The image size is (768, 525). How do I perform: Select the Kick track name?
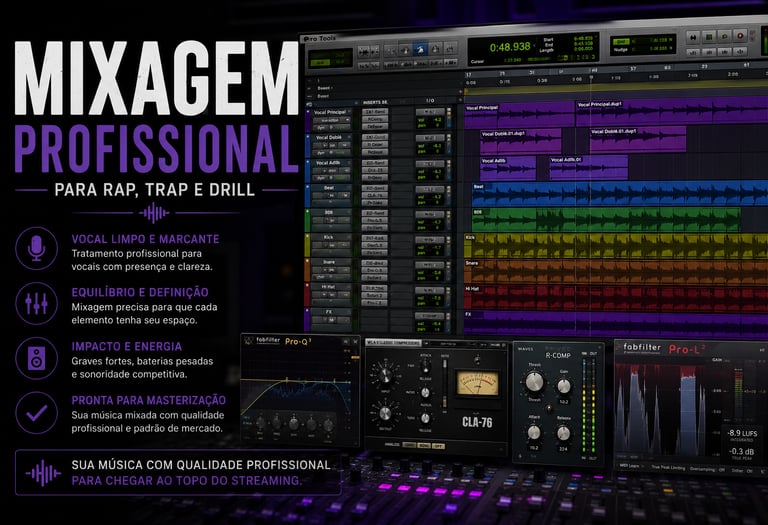coord(328,237)
